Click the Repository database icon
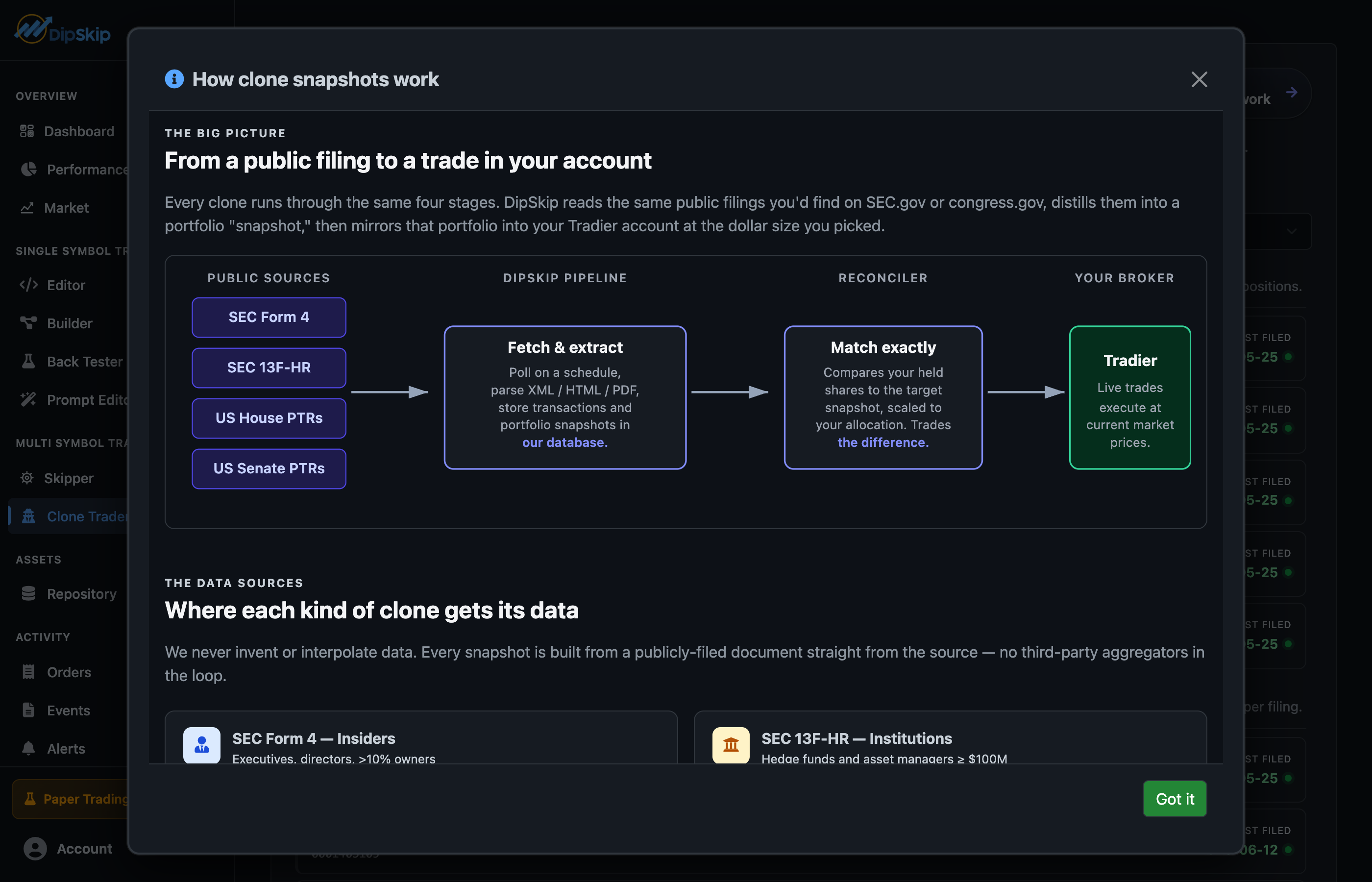Viewport: 1372px width, 882px height. pos(28,593)
